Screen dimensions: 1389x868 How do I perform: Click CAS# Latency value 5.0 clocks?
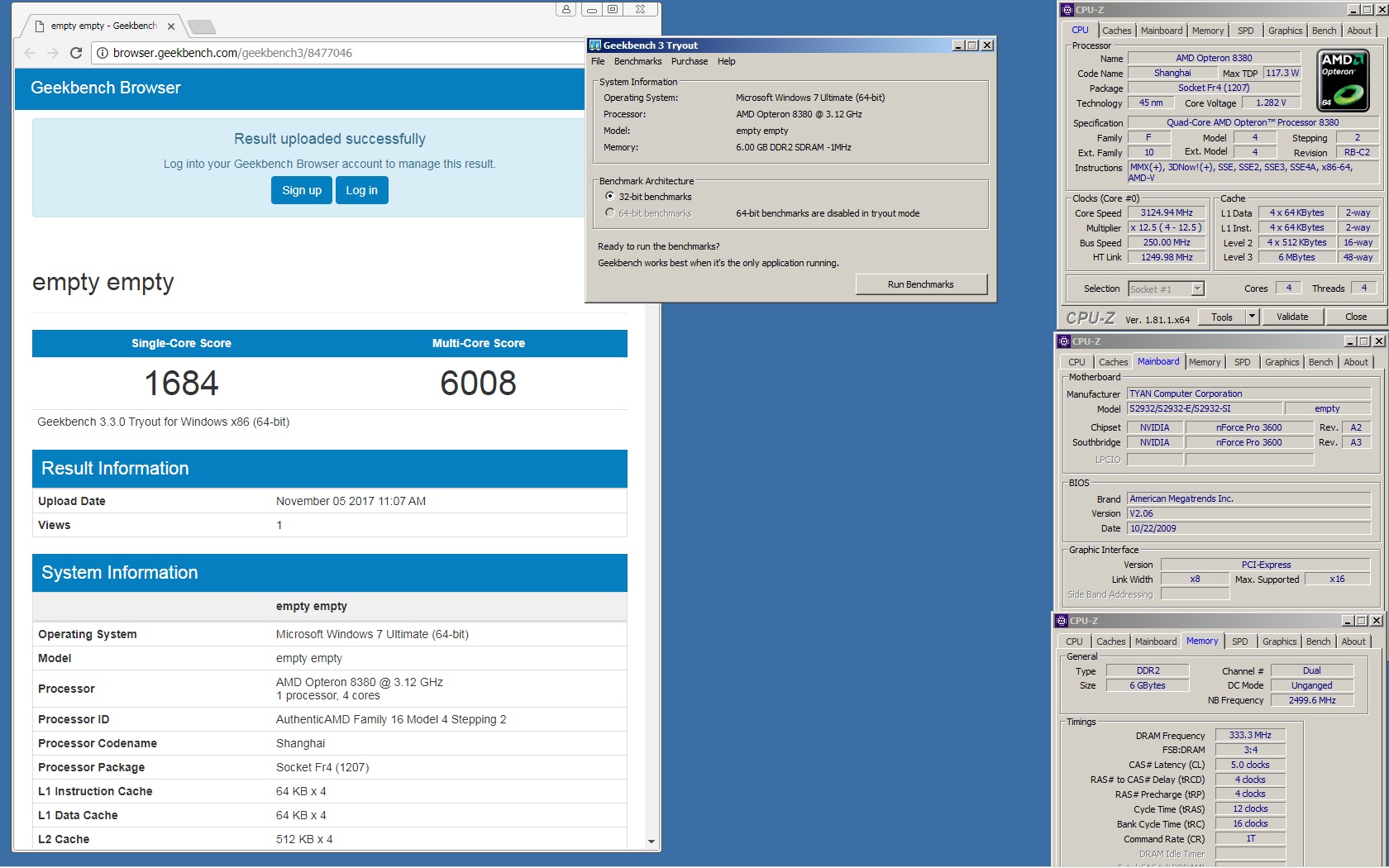(1250, 765)
